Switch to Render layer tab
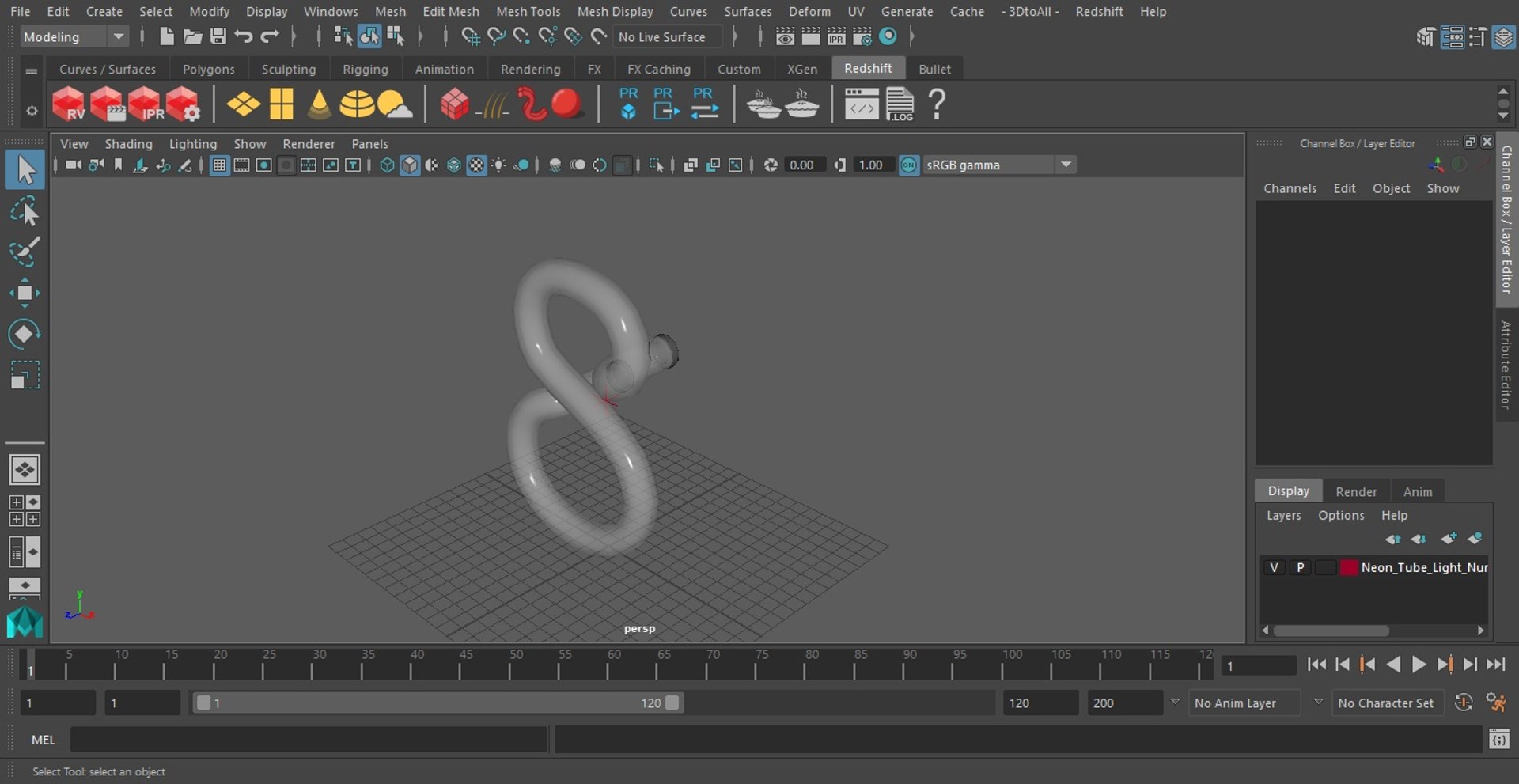1519x784 pixels. [1356, 491]
